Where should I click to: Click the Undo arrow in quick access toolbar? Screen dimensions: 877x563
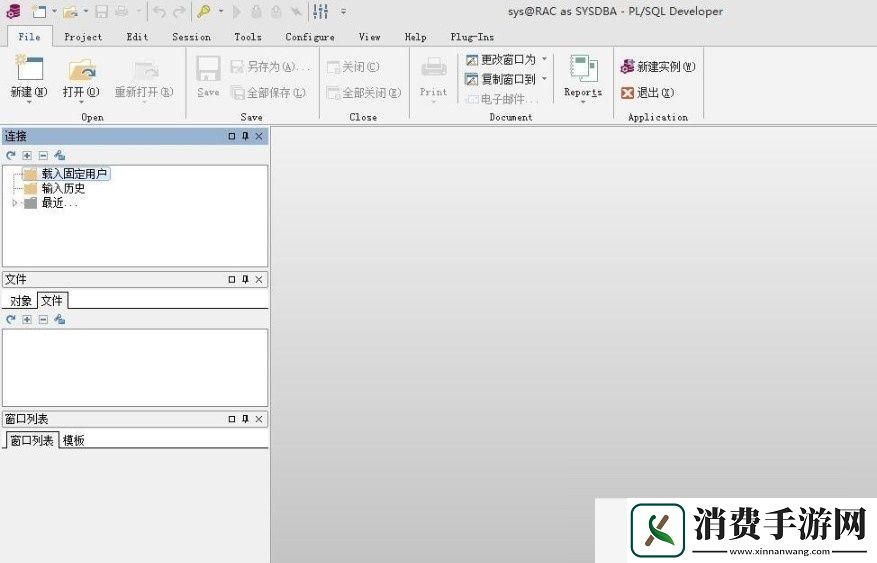(159, 11)
